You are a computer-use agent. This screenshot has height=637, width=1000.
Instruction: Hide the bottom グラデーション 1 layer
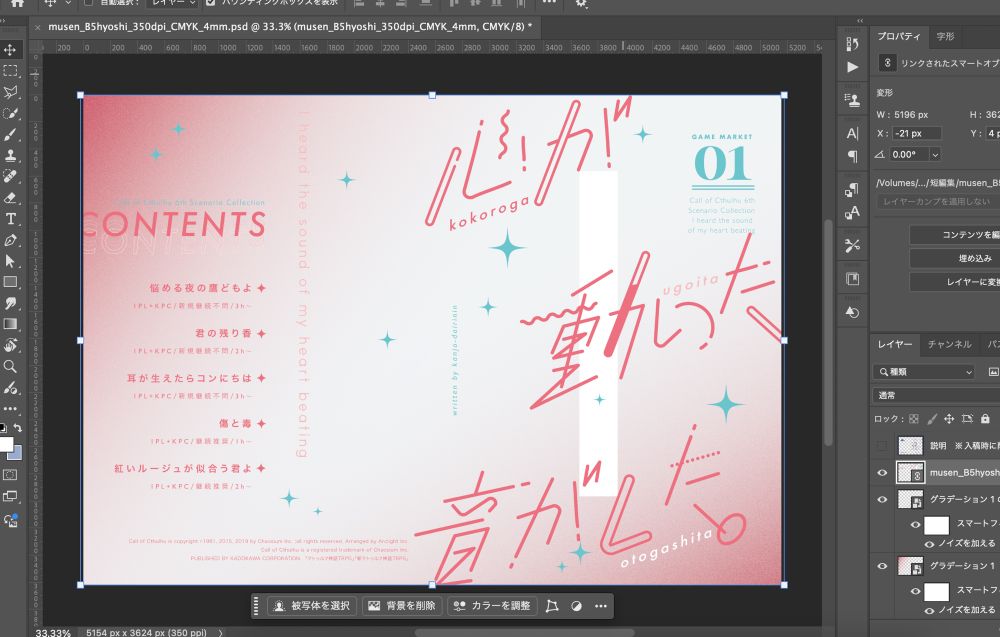pyautogui.click(x=883, y=566)
